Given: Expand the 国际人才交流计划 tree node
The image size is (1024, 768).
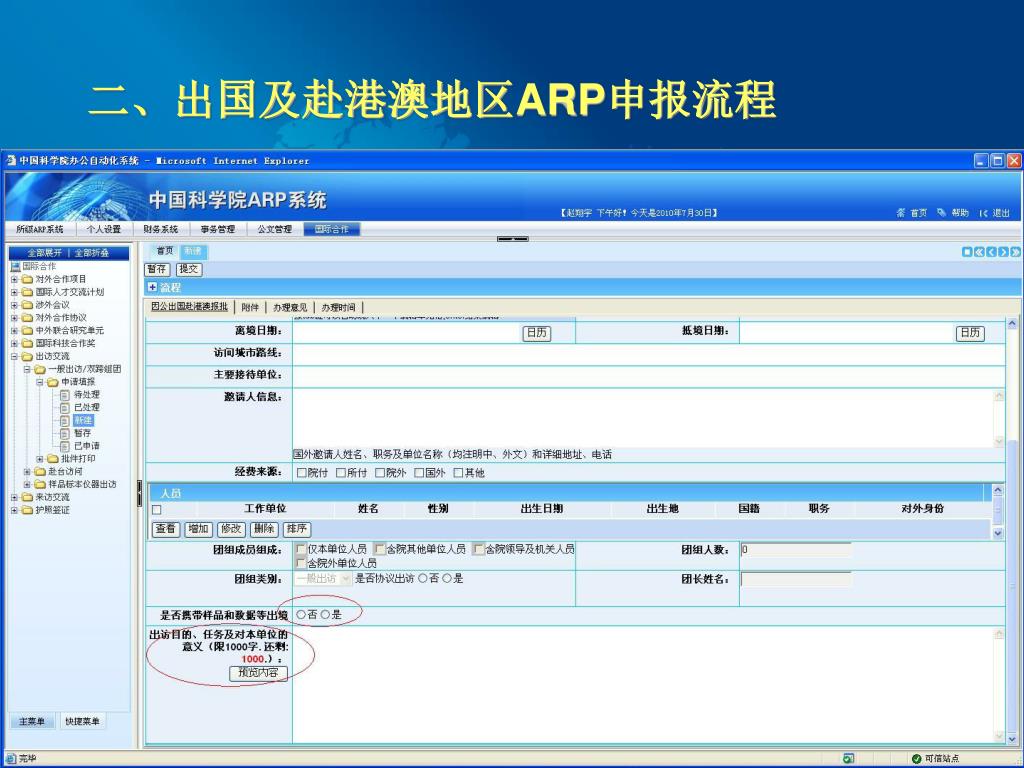Looking at the screenshot, I should coord(14,293).
